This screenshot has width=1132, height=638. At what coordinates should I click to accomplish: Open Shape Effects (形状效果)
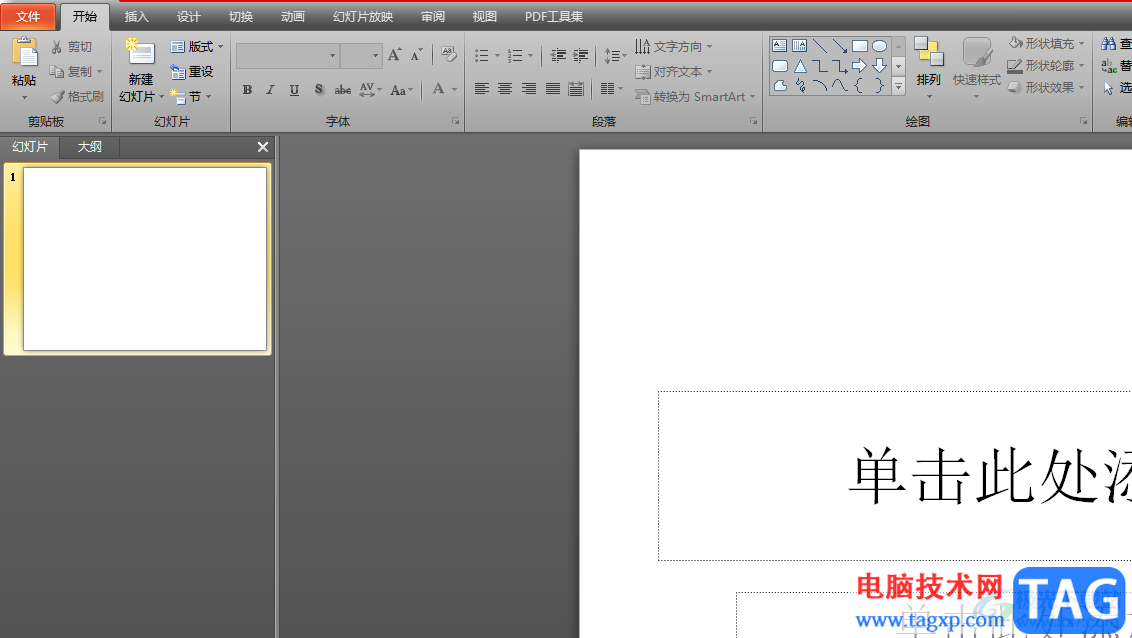click(x=1046, y=87)
